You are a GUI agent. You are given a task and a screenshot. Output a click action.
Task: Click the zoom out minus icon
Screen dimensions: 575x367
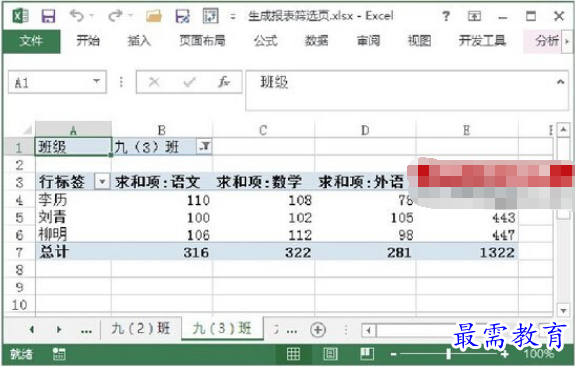coord(393,354)
